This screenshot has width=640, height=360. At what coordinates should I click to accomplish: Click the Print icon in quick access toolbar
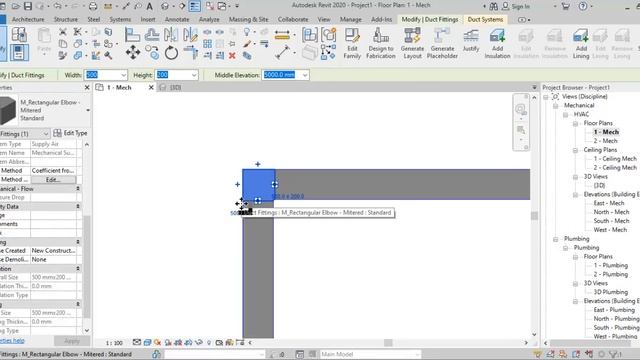click(93, 6)
